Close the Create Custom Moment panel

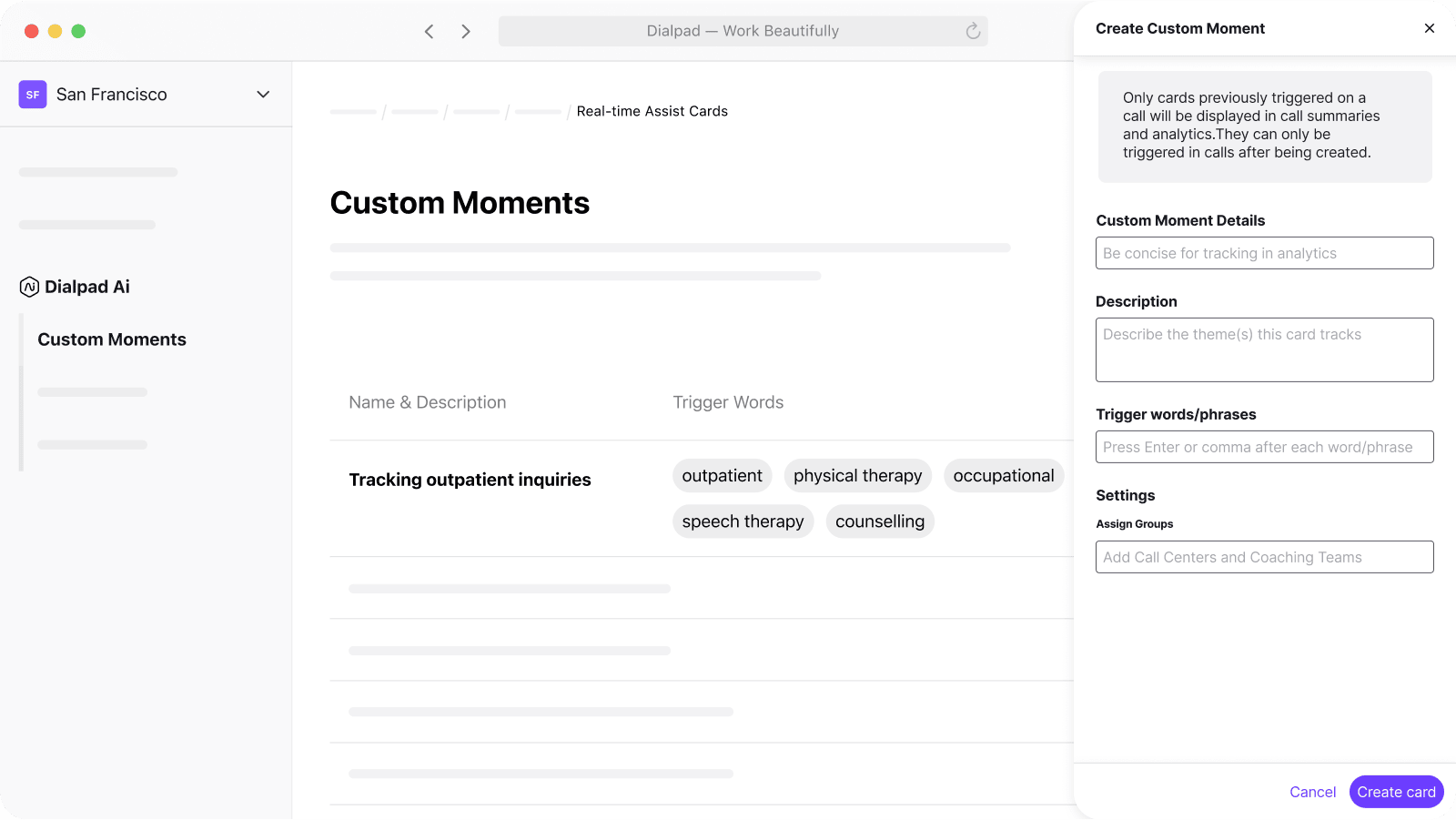[x=1430, y=28]
